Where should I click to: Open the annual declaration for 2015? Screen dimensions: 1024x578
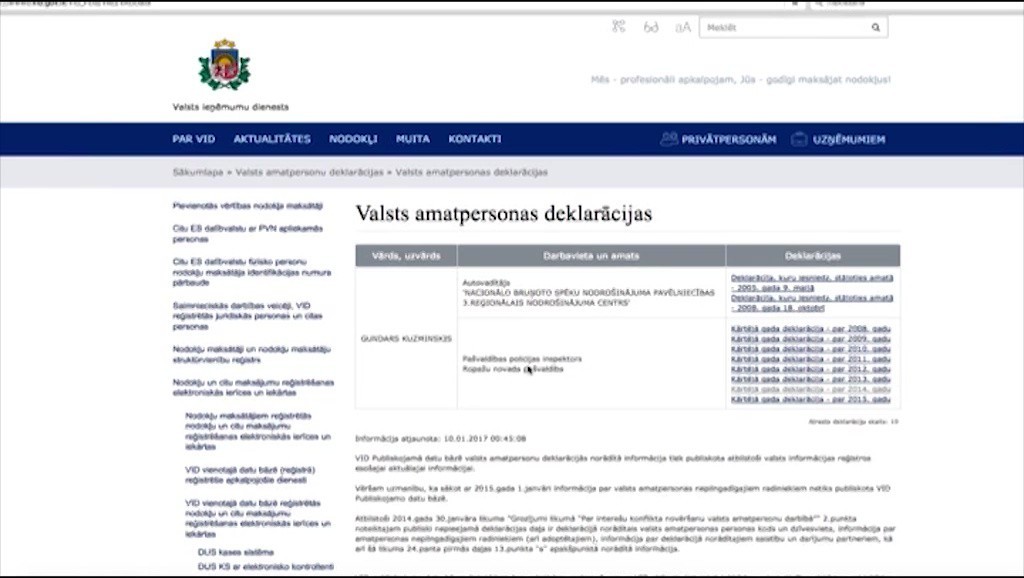coord(810,399)
